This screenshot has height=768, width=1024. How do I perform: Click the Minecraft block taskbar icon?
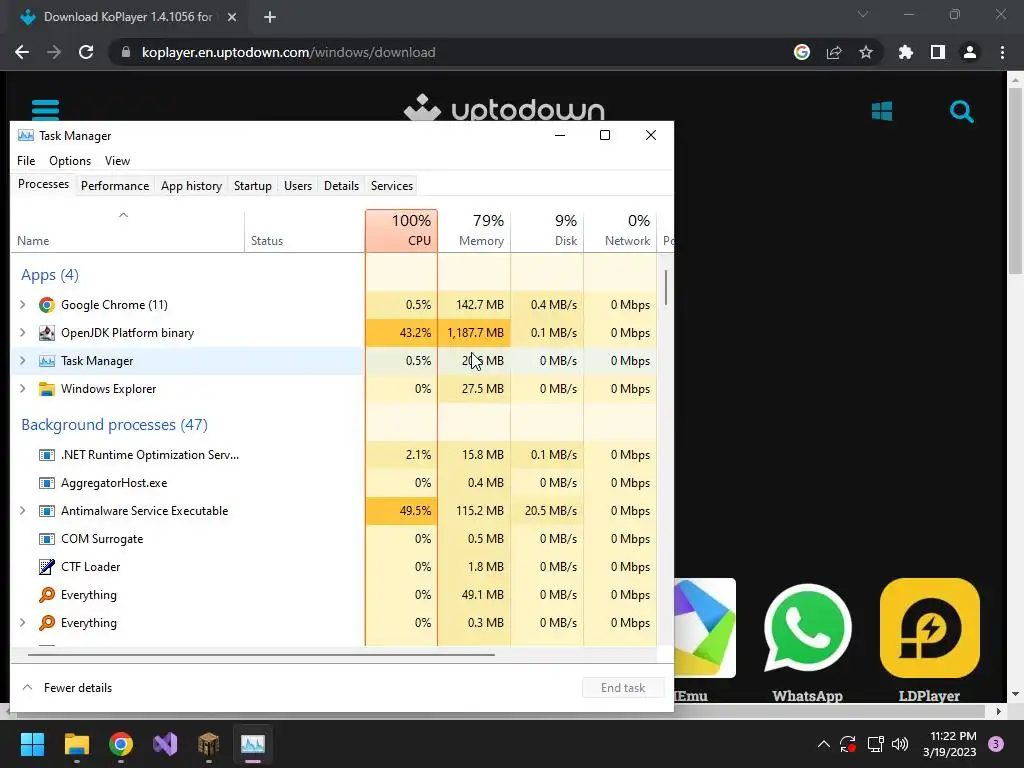point(208,744)
